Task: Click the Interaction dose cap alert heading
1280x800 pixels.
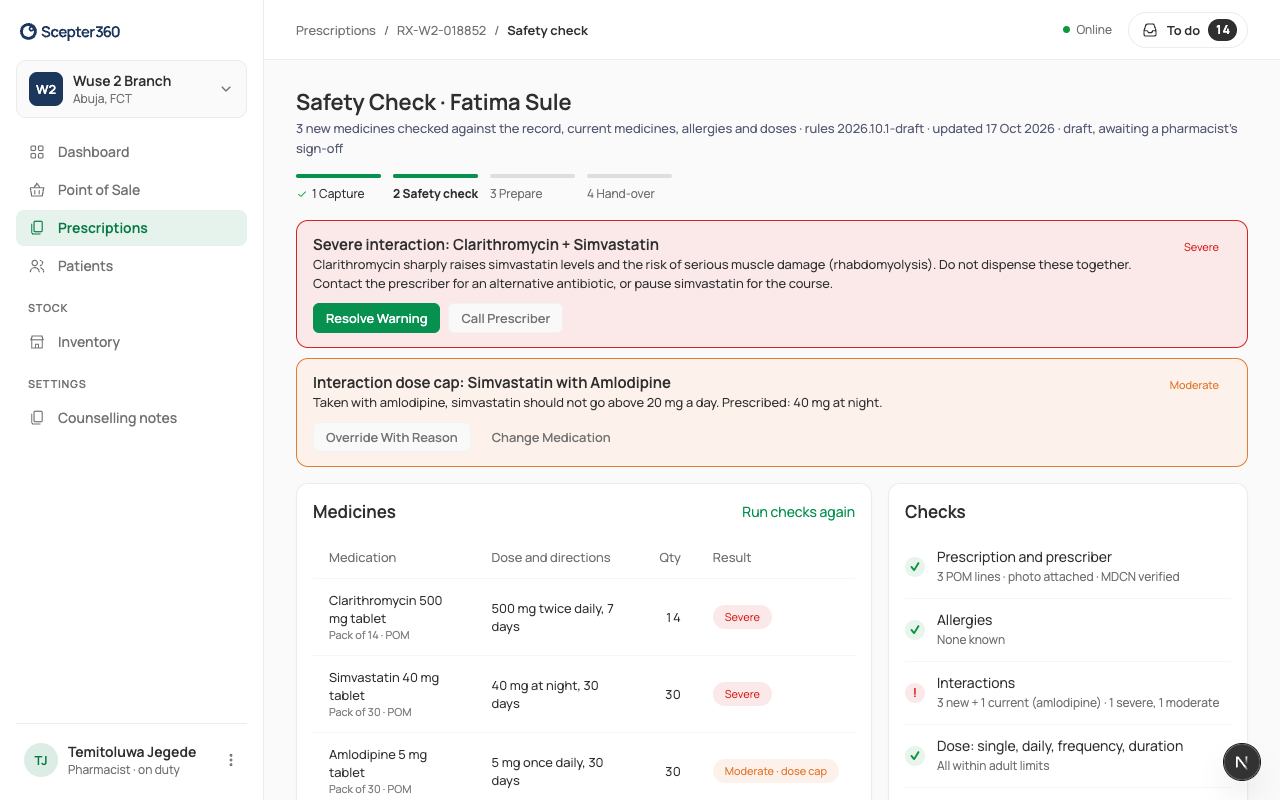Action: 492,383
